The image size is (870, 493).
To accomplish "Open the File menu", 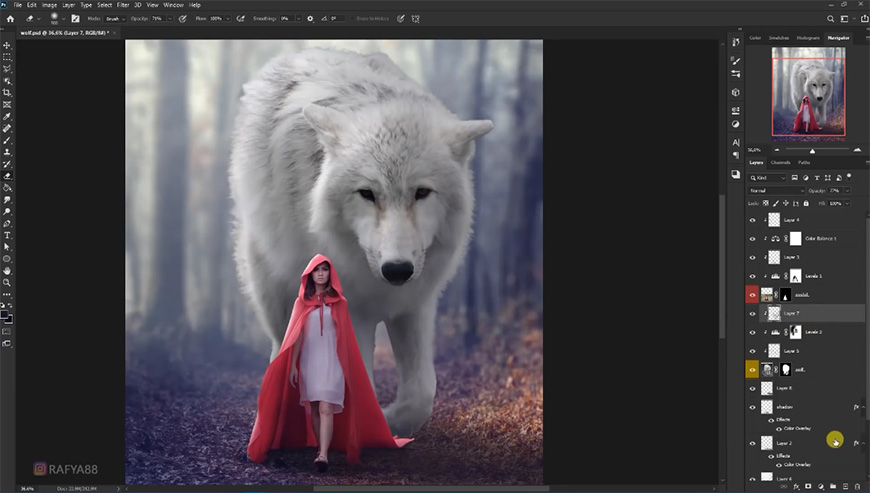I will coord(18,5).
